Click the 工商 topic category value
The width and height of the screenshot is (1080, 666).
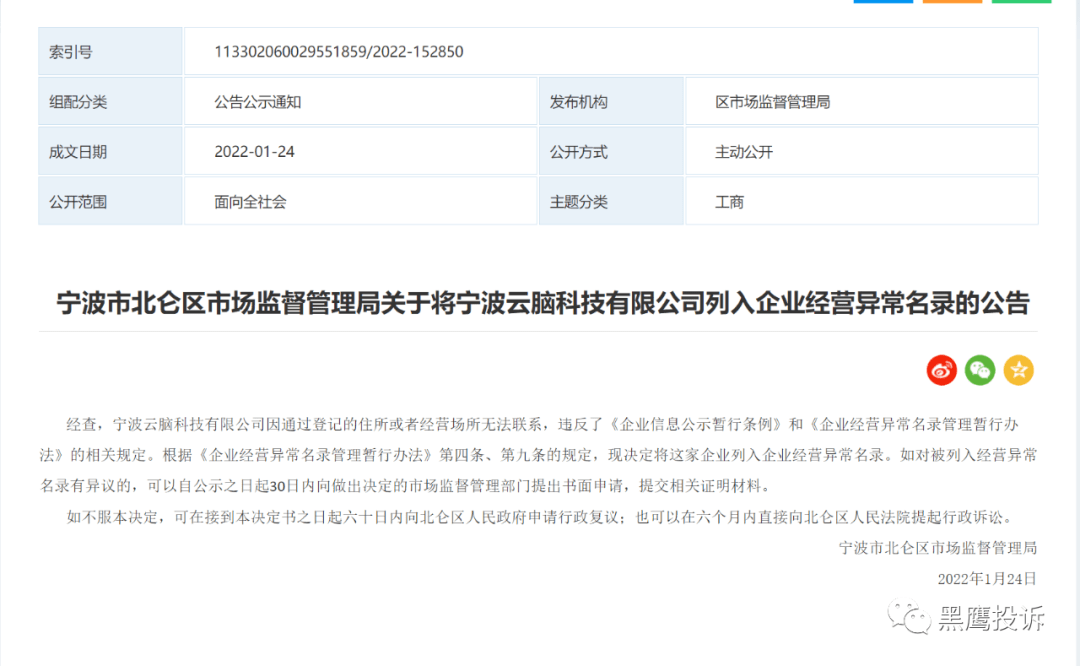coord(729,202)
